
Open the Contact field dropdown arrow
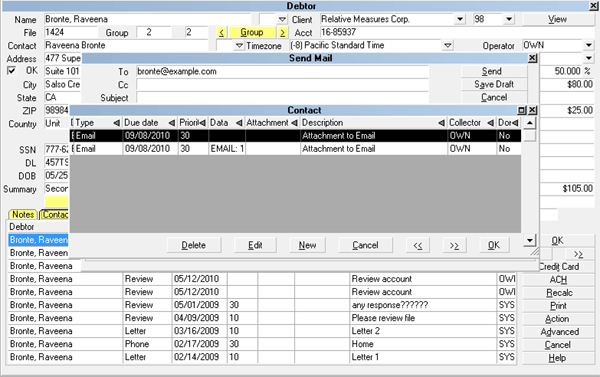tap(239, 46)
